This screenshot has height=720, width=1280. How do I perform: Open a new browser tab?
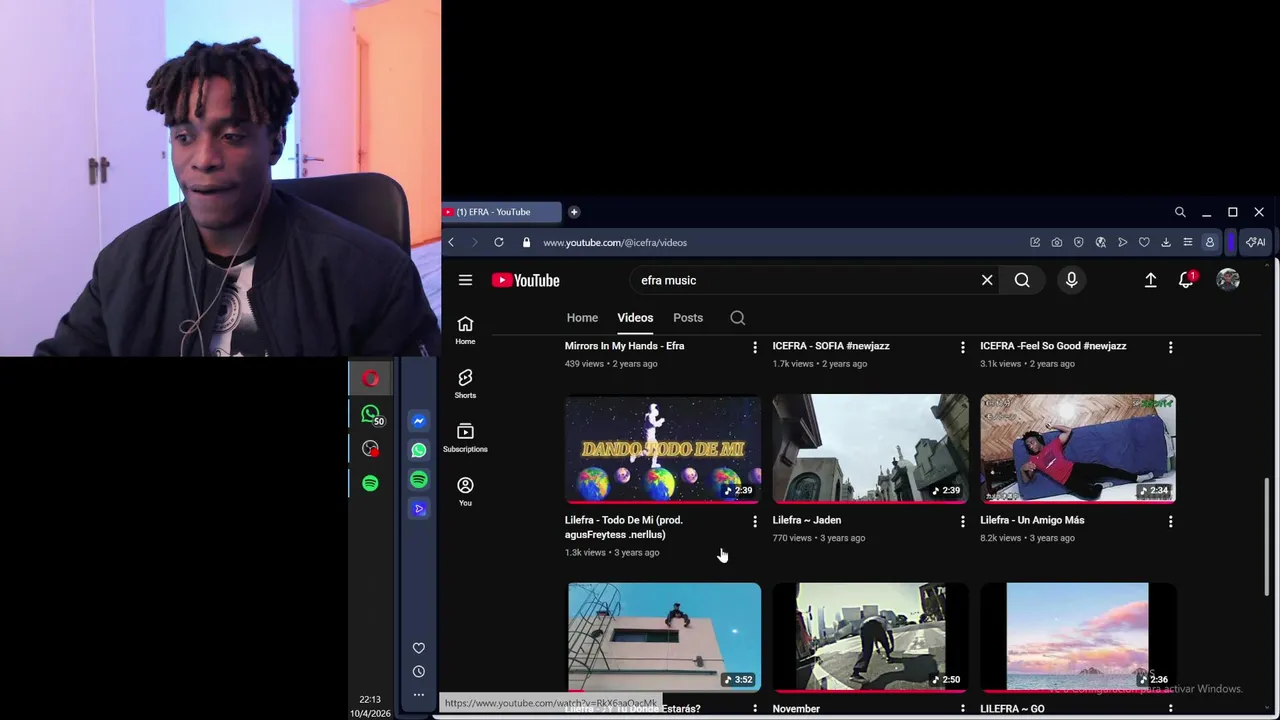(x=574, y=212)
